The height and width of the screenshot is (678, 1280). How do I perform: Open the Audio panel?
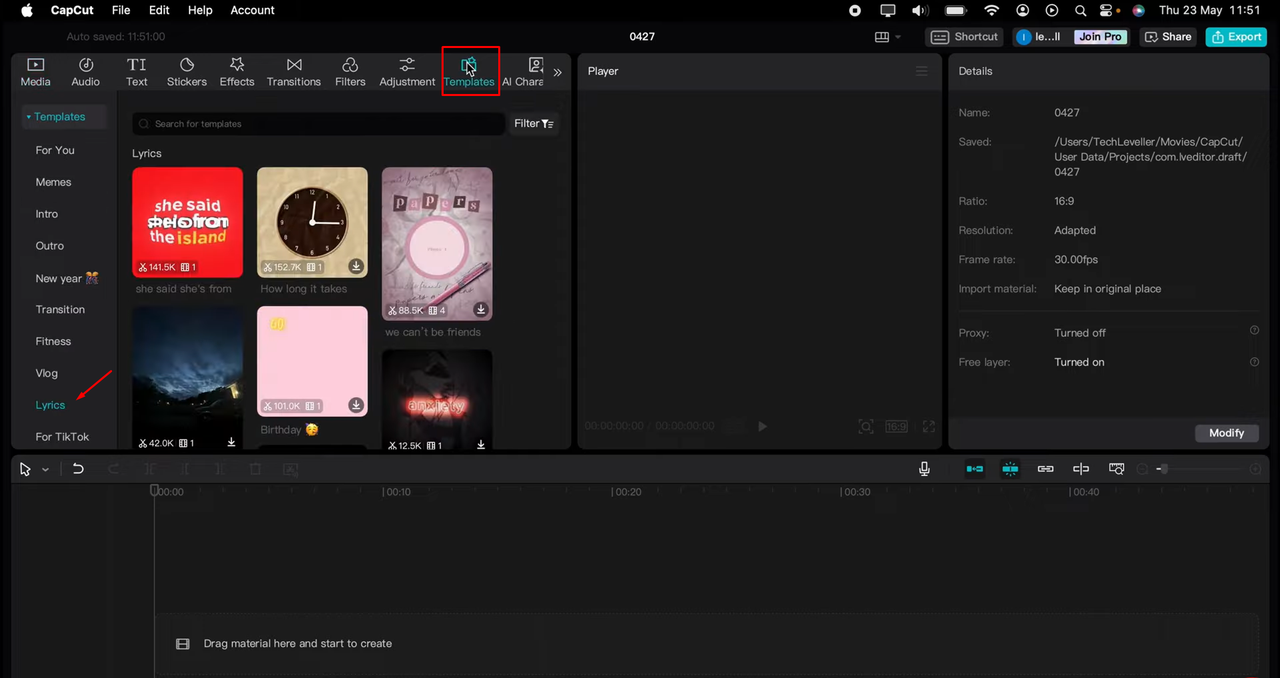(x=86, y=72)
